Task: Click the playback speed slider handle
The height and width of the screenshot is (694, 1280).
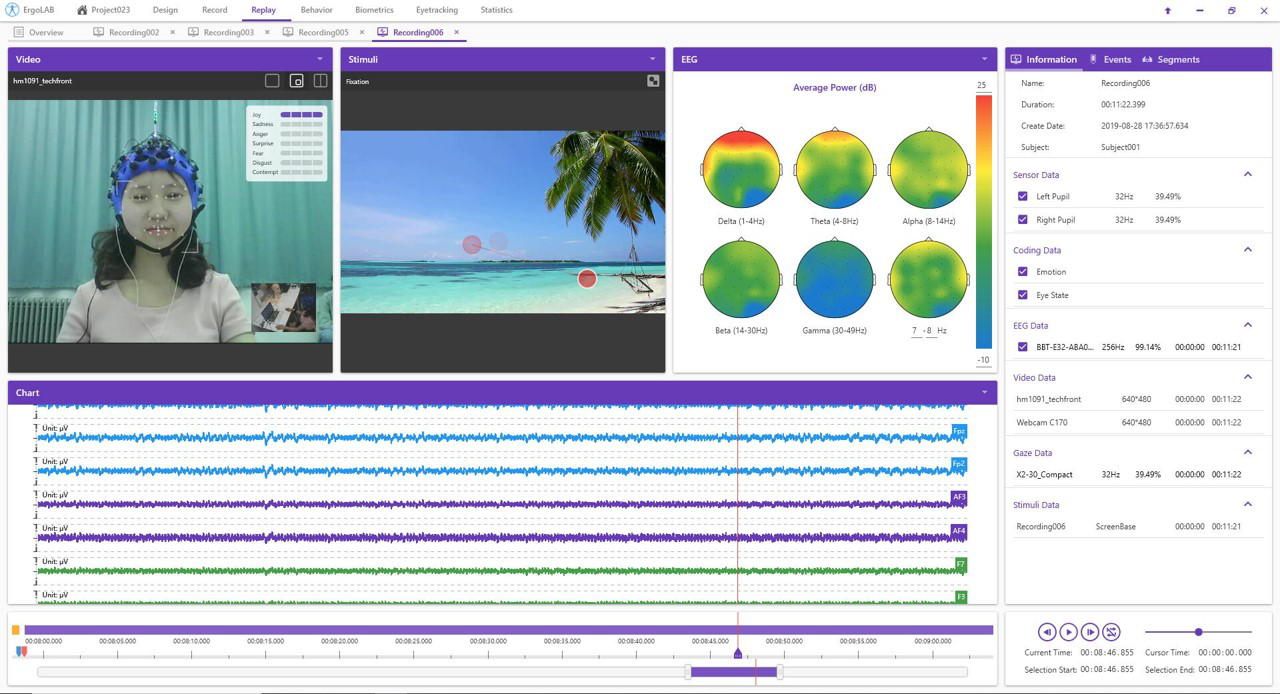Action: (x=1198, y=632)
